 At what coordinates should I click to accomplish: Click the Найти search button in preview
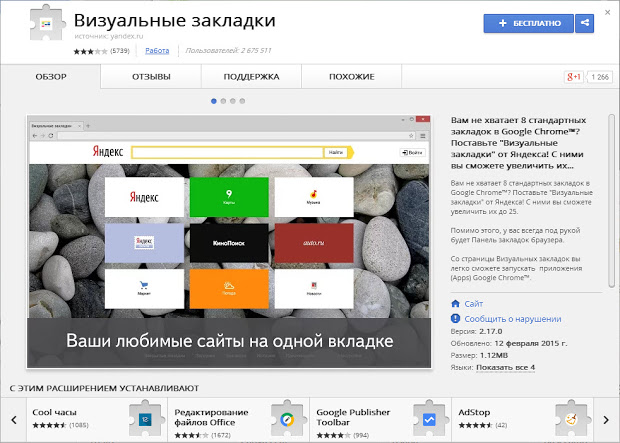[x=336, y=152]
